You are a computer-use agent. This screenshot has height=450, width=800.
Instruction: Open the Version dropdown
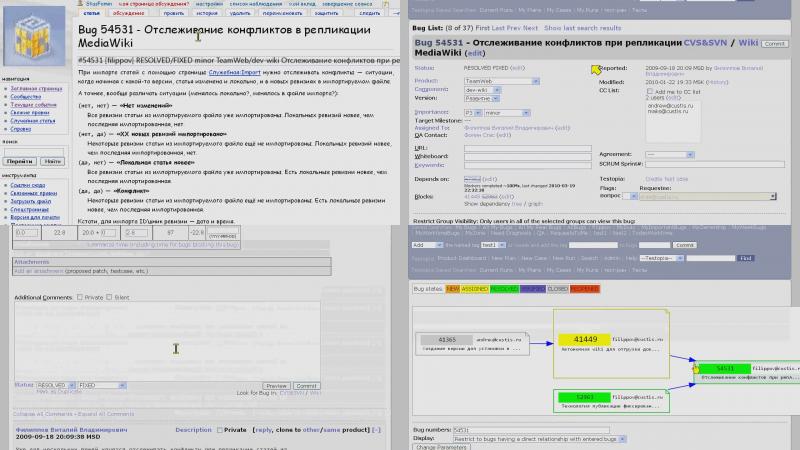482,98
